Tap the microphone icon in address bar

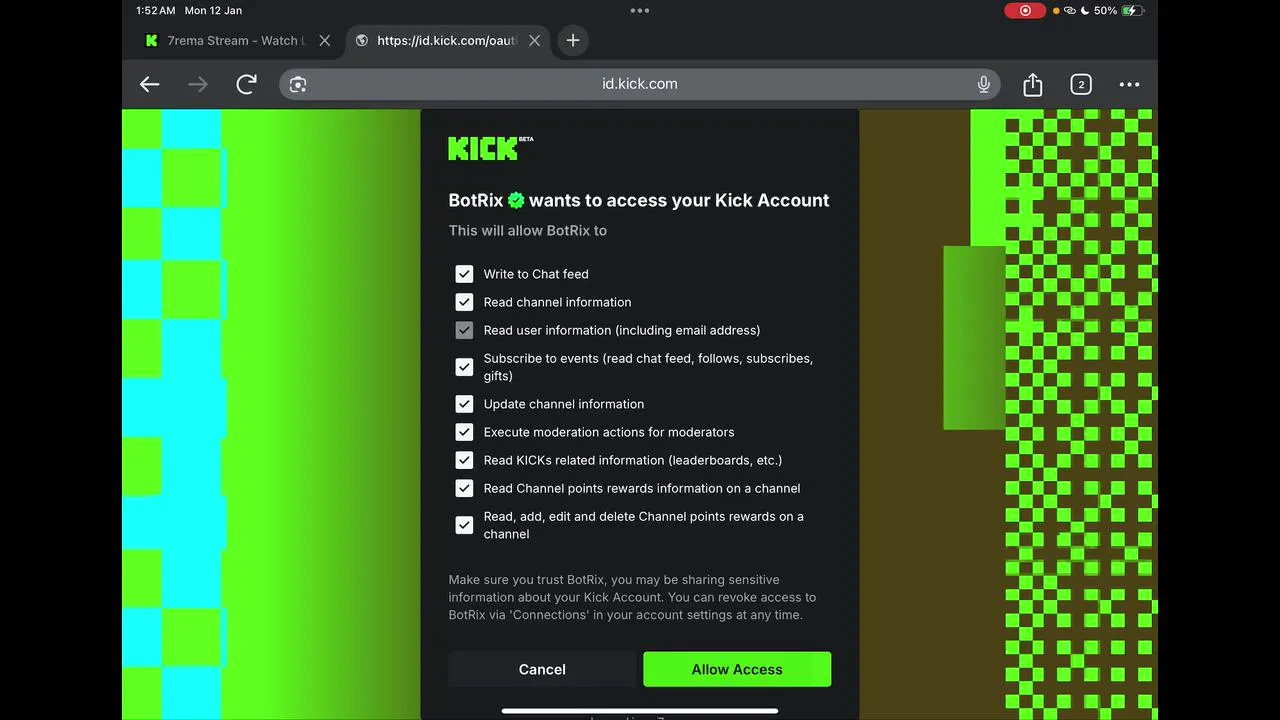(x=984, y=85)
